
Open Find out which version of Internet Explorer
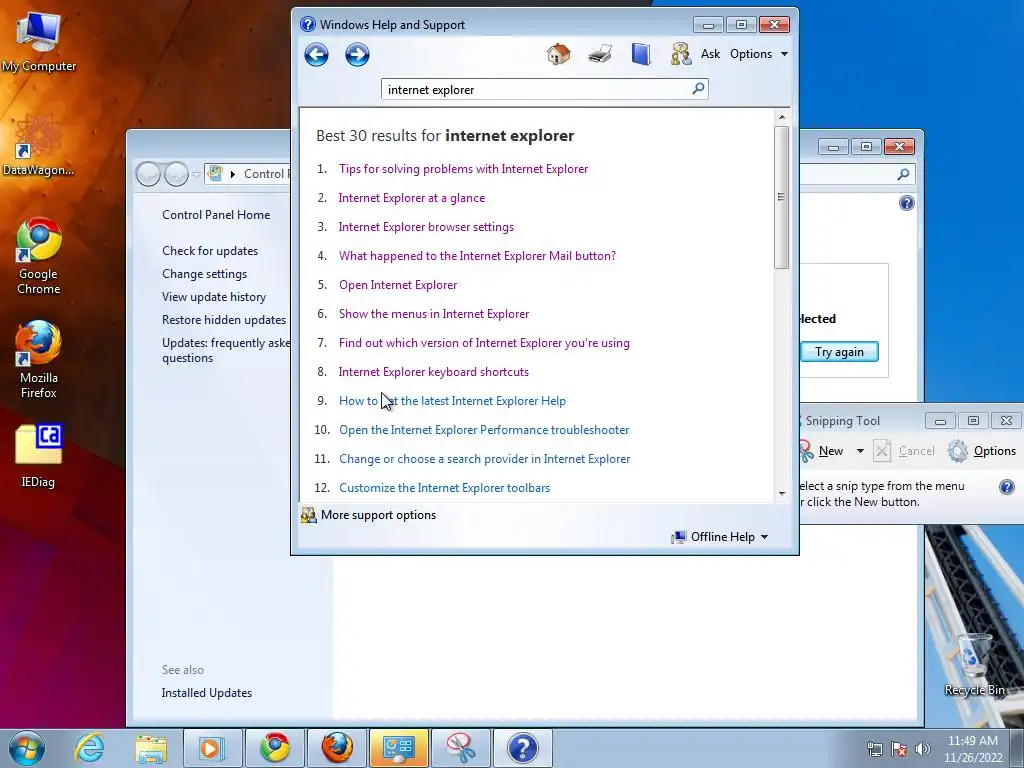[484, 343]
